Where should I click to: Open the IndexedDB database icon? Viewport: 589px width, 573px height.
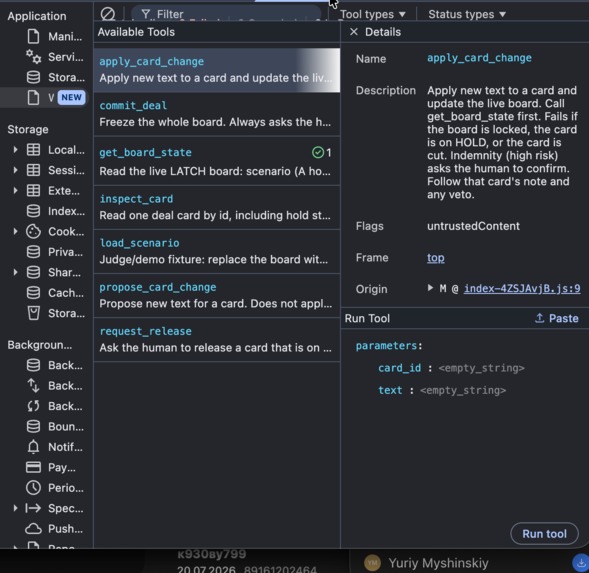tap(33, 211)
